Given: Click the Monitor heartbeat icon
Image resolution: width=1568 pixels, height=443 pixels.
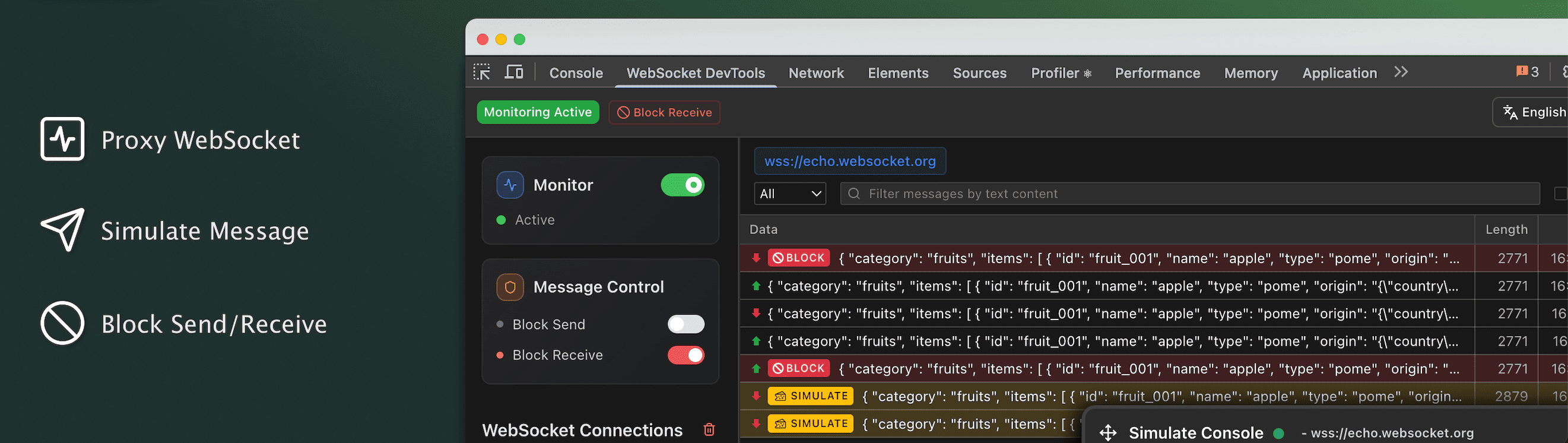Looking at the screenshot, I should [x=509, y=185].
